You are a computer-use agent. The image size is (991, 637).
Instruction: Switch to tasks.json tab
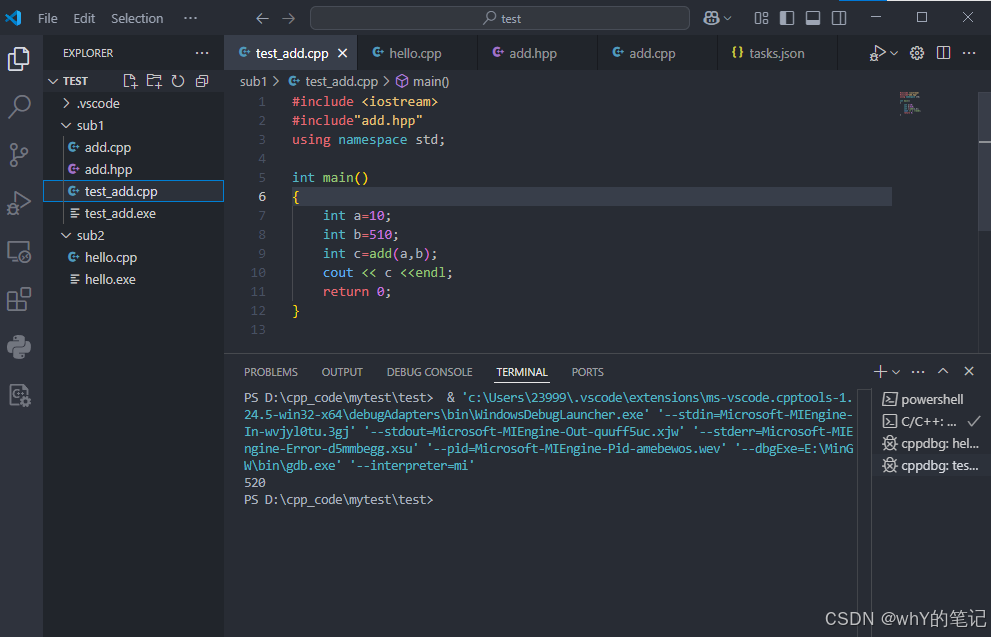(777, 53)
